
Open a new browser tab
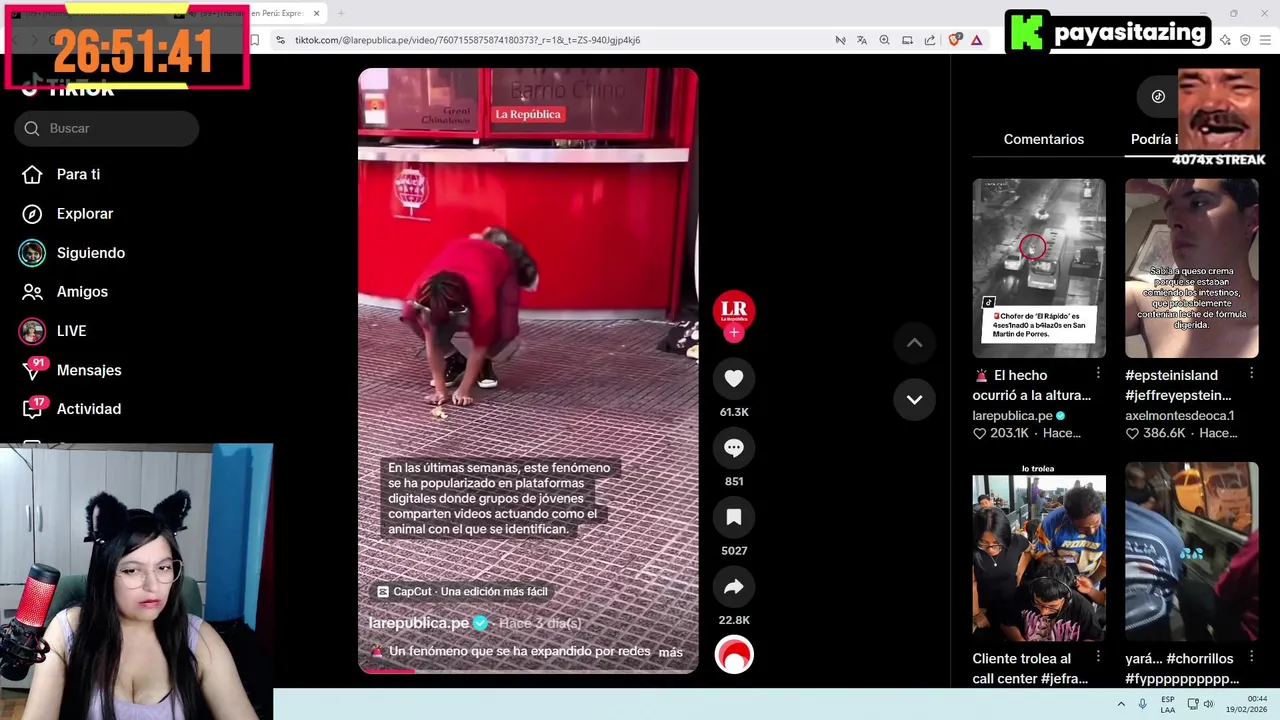340,13
